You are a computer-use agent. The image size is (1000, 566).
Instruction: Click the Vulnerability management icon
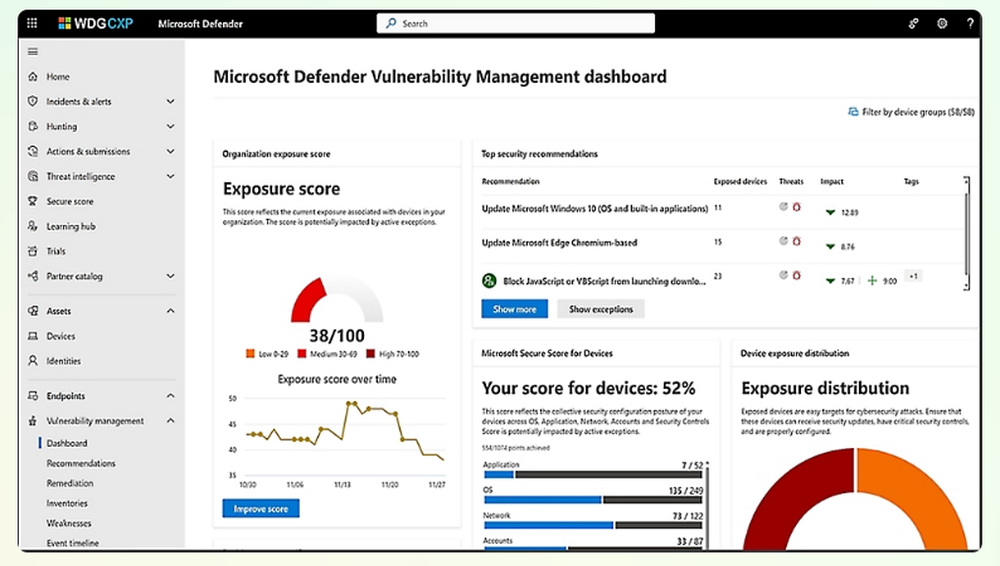33,421
